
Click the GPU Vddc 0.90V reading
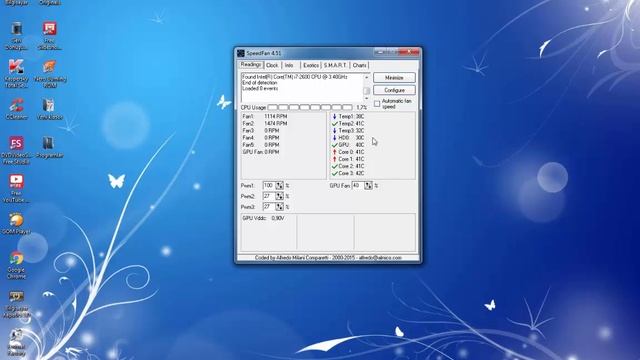(x=263, y=218)
